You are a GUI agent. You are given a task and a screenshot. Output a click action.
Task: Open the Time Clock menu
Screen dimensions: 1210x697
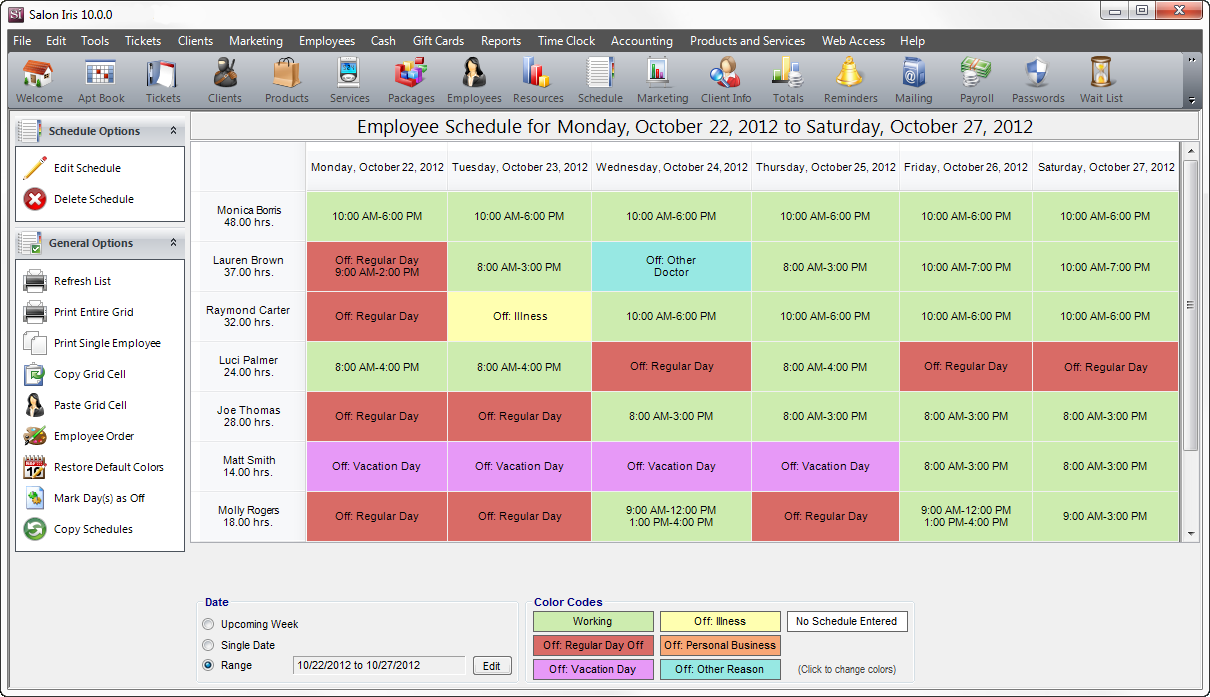566,41
